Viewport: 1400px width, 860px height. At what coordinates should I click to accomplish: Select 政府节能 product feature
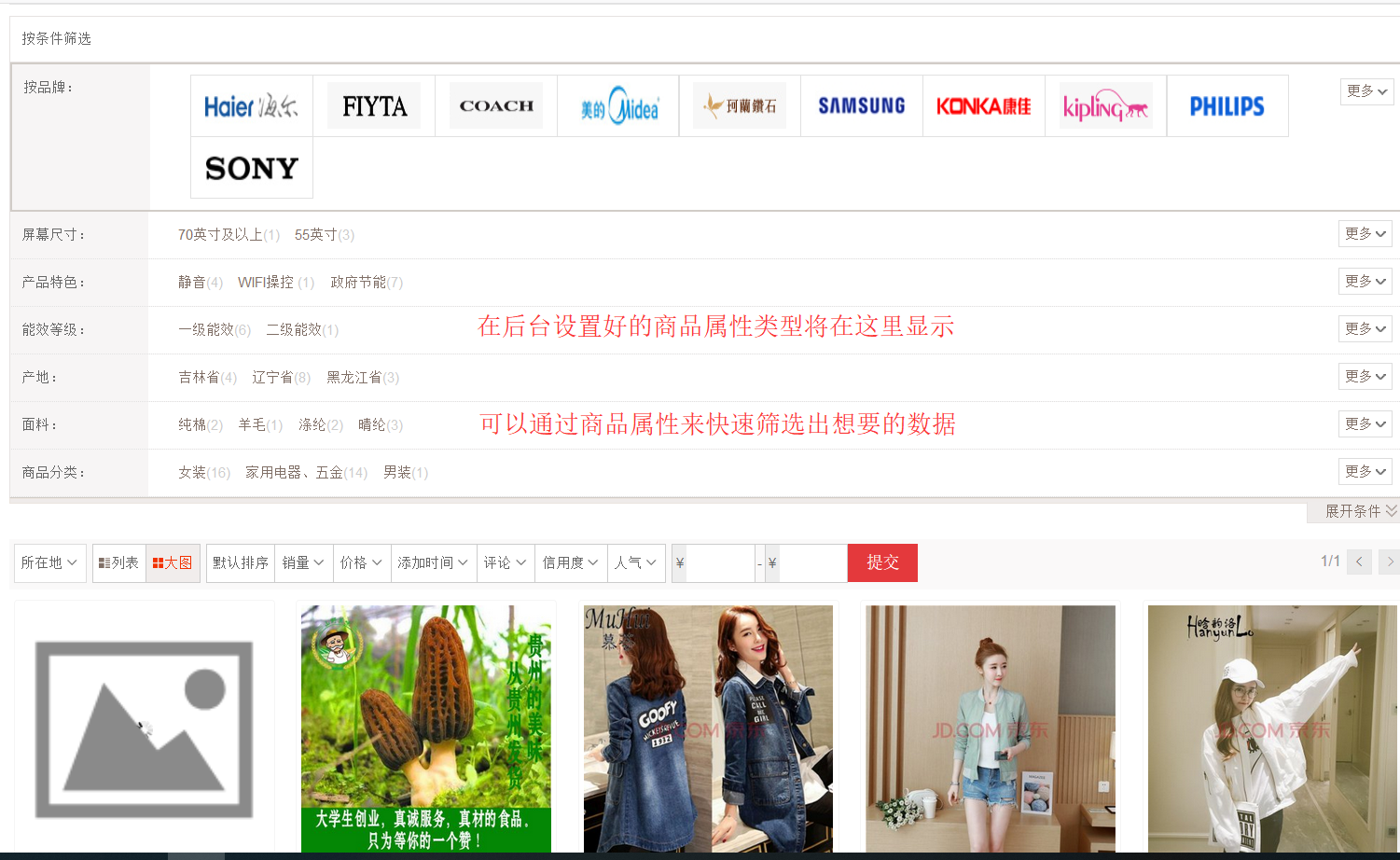pyautogui.click(x=367, y=283)
